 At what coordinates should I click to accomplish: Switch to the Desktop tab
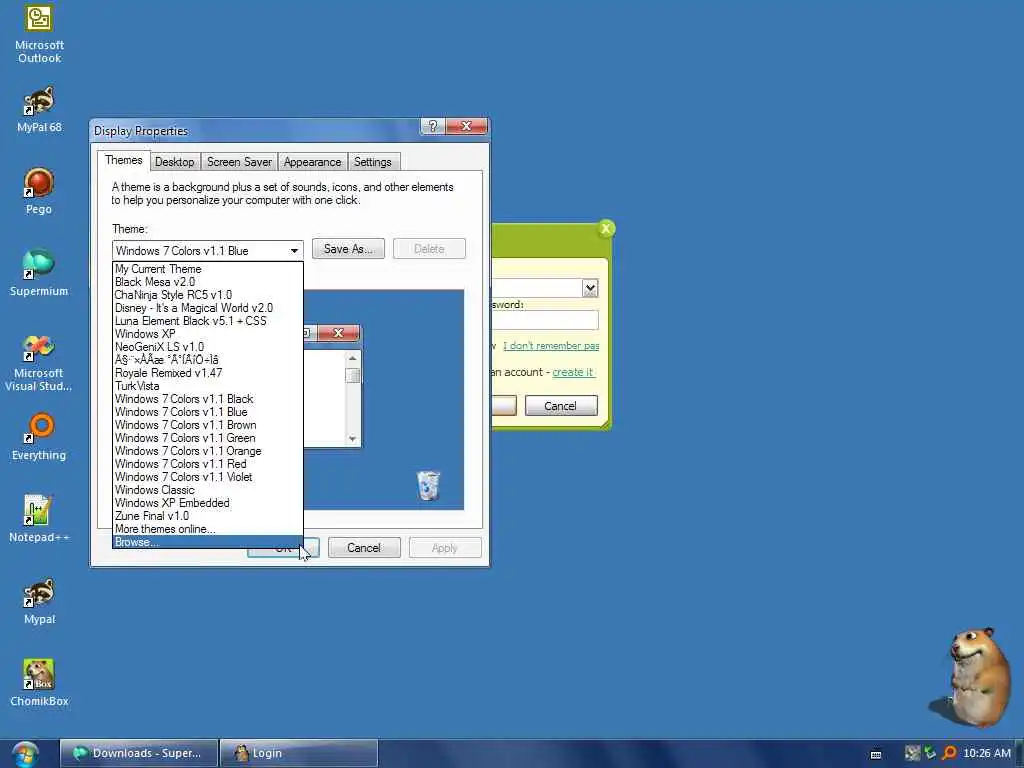(x=174, y=162)
